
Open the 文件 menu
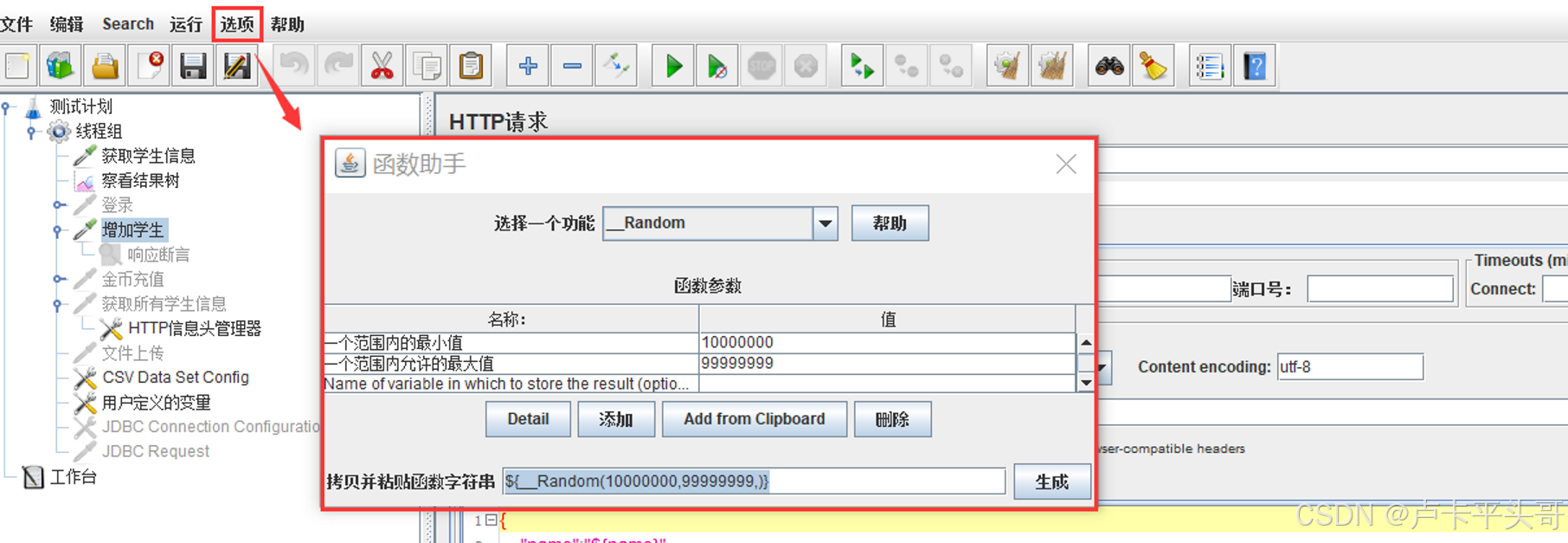pyautogui.click(x=16, y=24)
